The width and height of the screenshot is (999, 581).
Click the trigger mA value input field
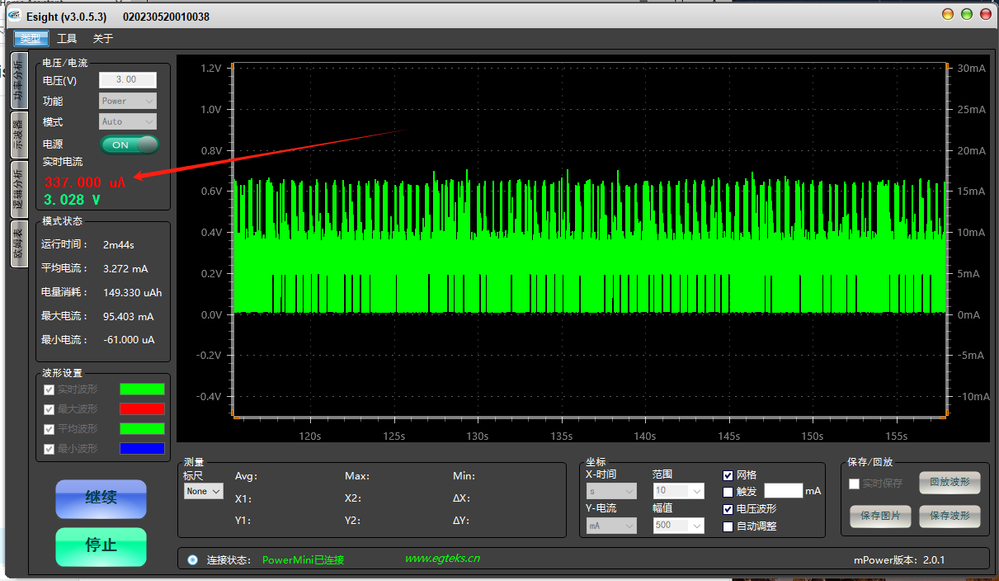tap(783, 491)
